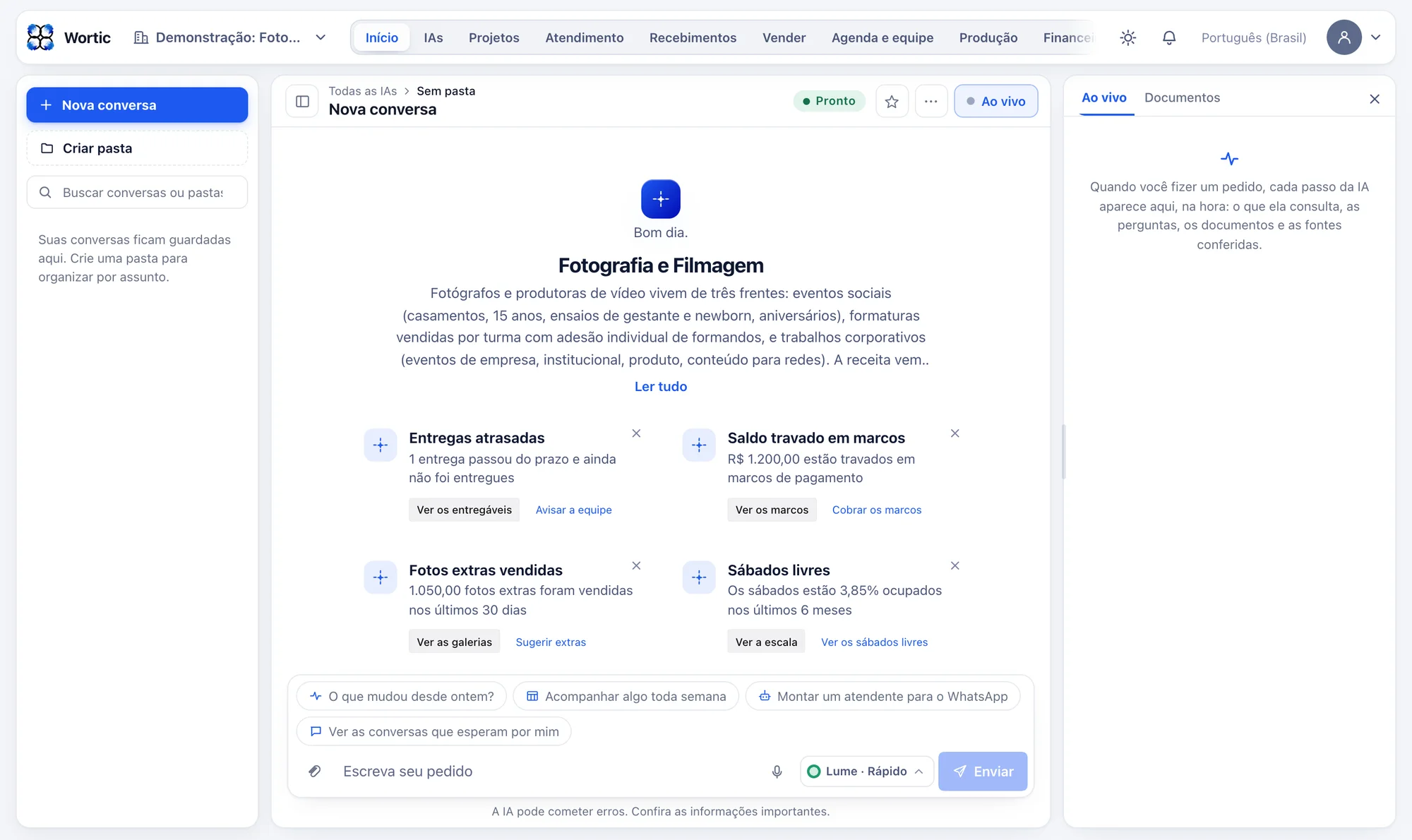Click the microphone voice input icon

777,772
